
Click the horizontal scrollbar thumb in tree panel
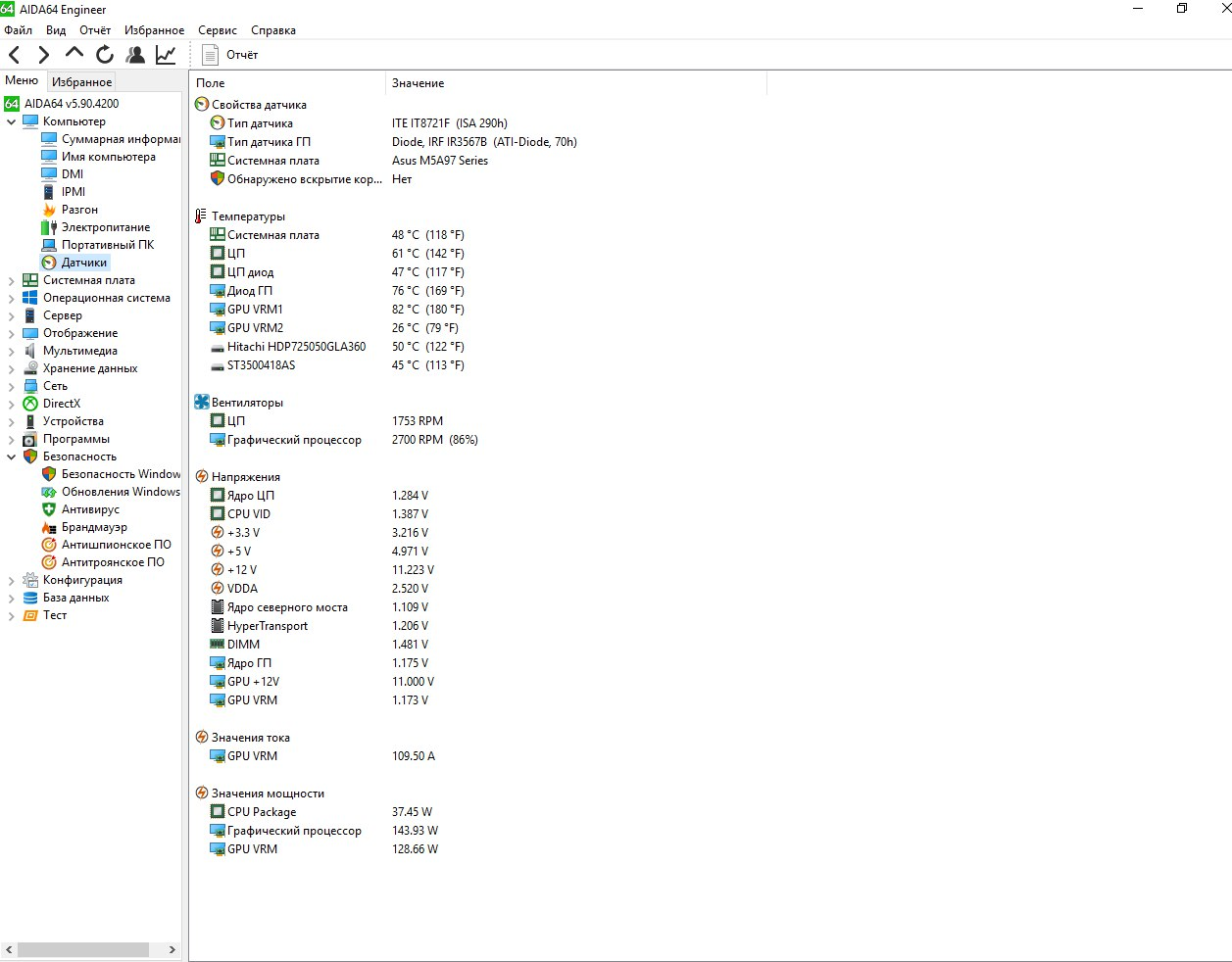pyautogui.click(x=83, y=950)
